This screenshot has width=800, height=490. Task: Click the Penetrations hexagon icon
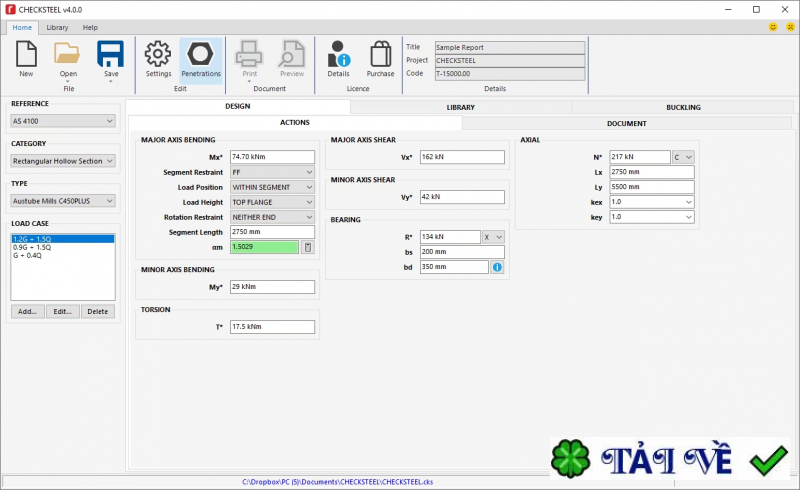point(200,54)
